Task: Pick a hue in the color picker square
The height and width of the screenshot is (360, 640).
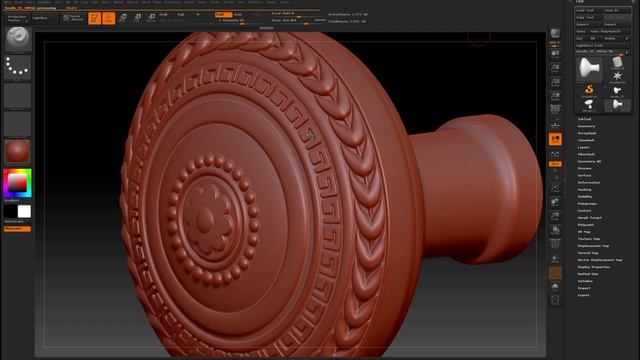Action: point(18,183)
